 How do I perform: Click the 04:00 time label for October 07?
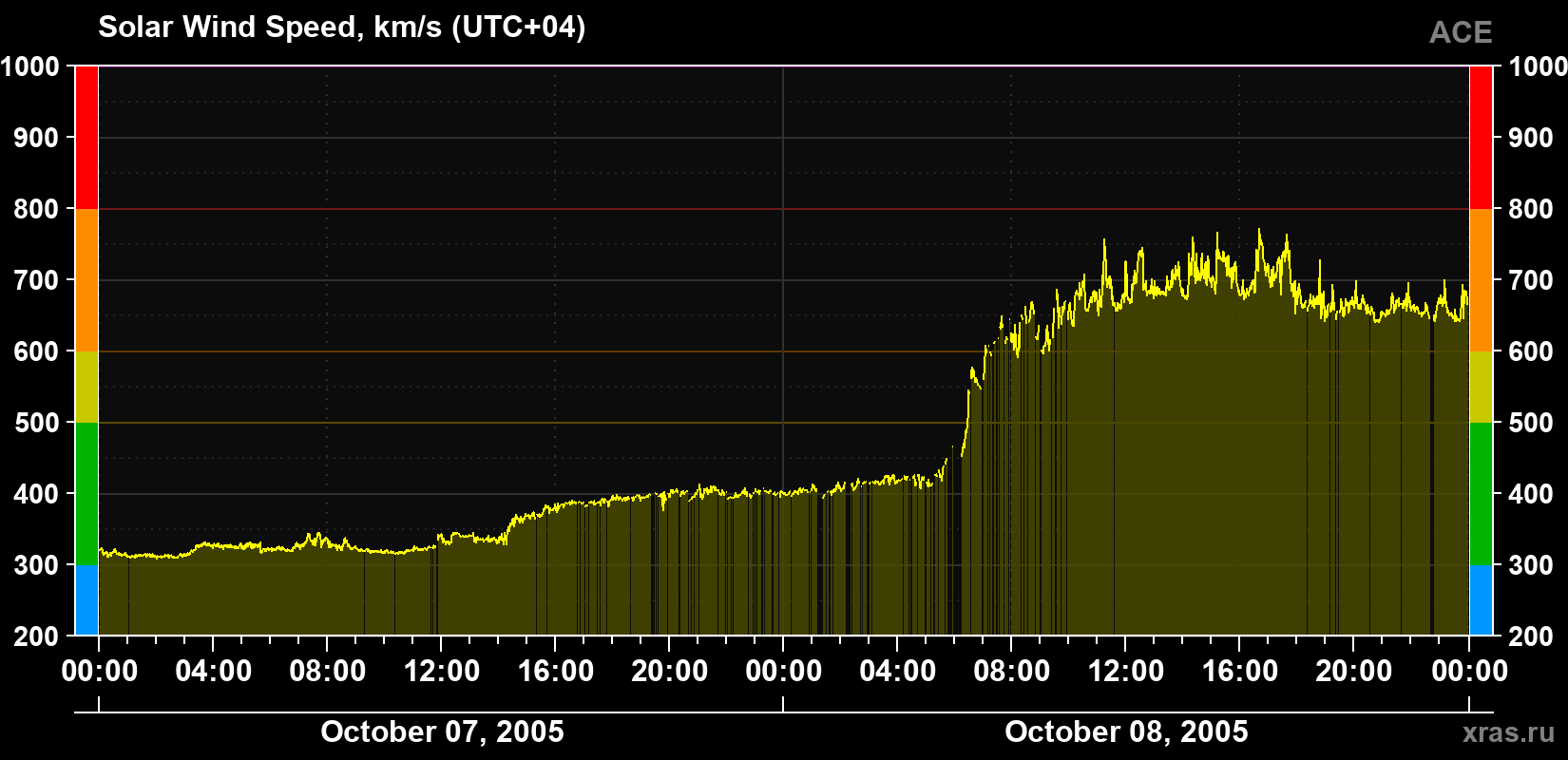214,671
